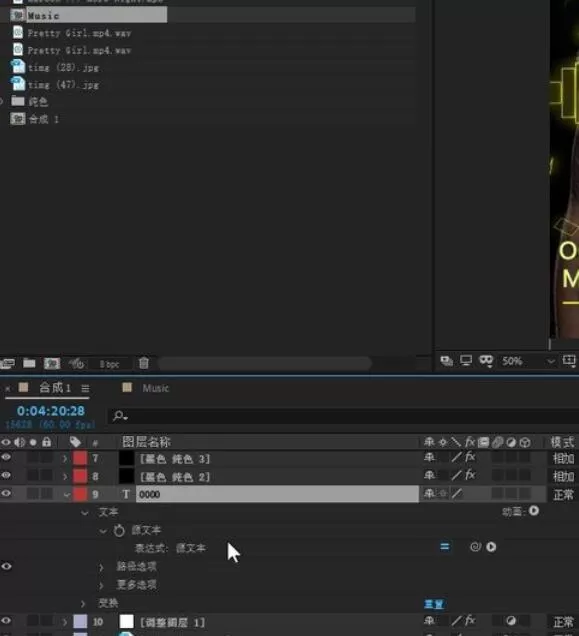
Task: Click the 0:04:20:28 current timecode
Action: coord(51,411)
